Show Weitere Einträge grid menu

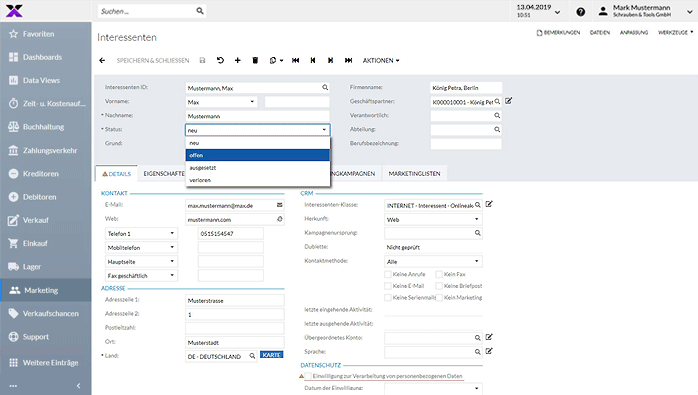[x=45, y=362]
